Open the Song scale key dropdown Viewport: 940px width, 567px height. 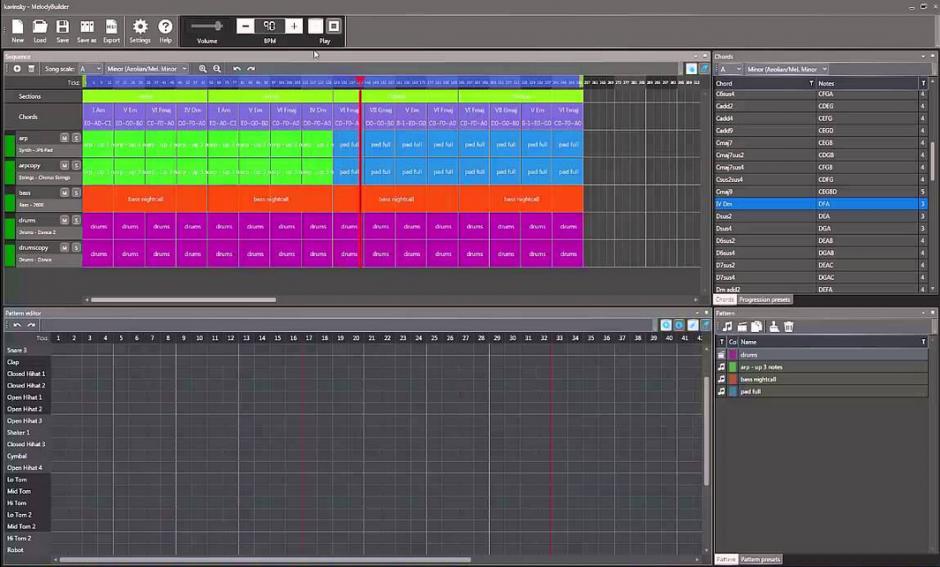(x=91, y=69)
